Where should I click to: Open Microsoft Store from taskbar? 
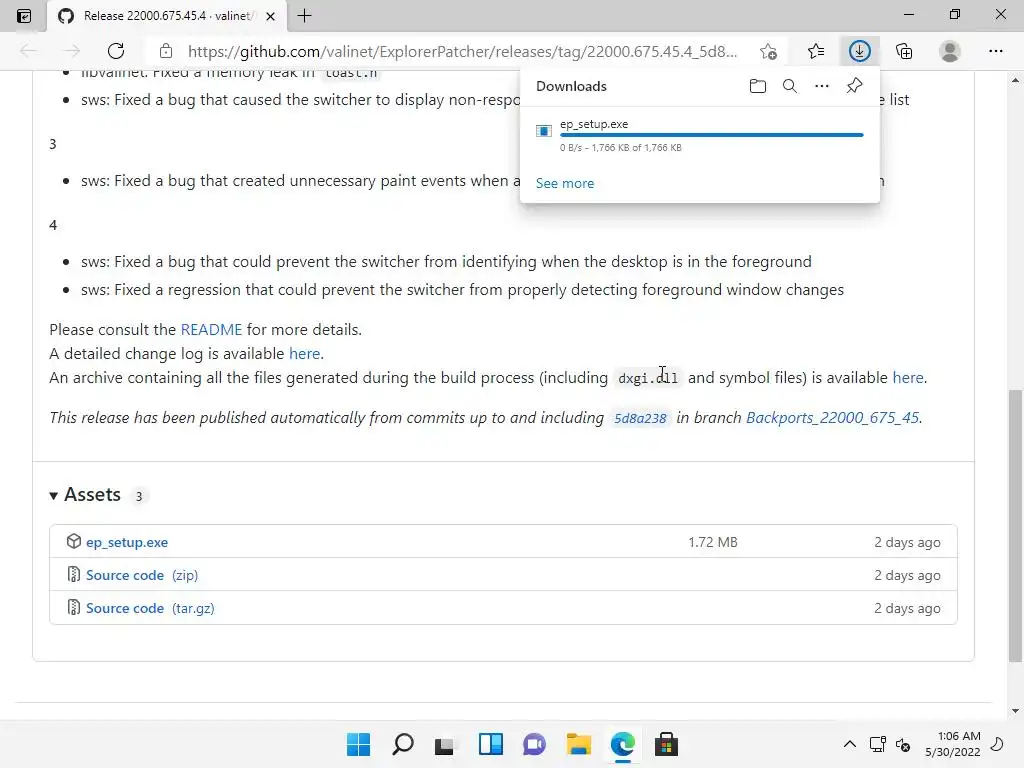coord(667,744)
